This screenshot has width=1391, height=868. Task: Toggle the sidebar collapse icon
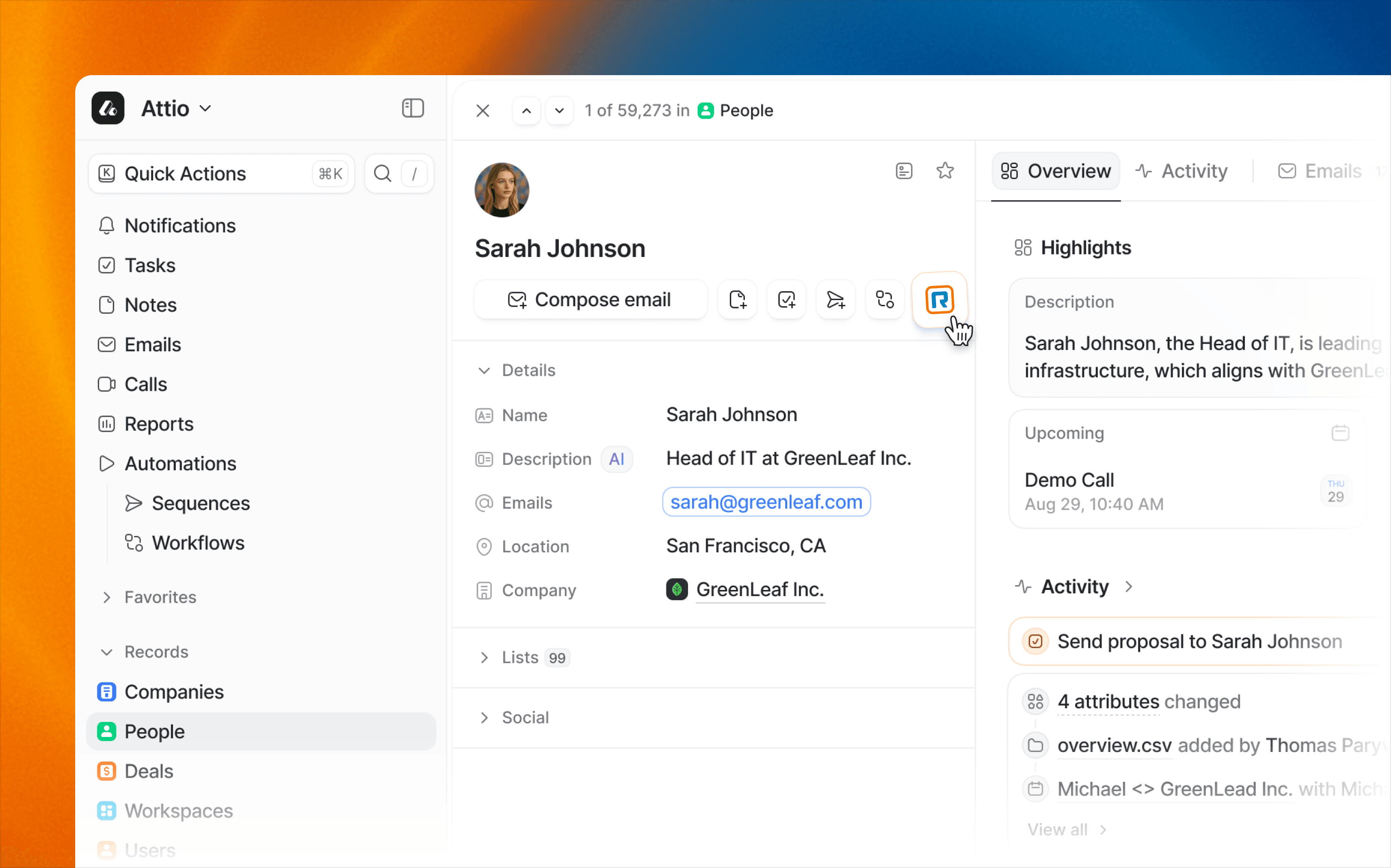(x=412, y=108)
